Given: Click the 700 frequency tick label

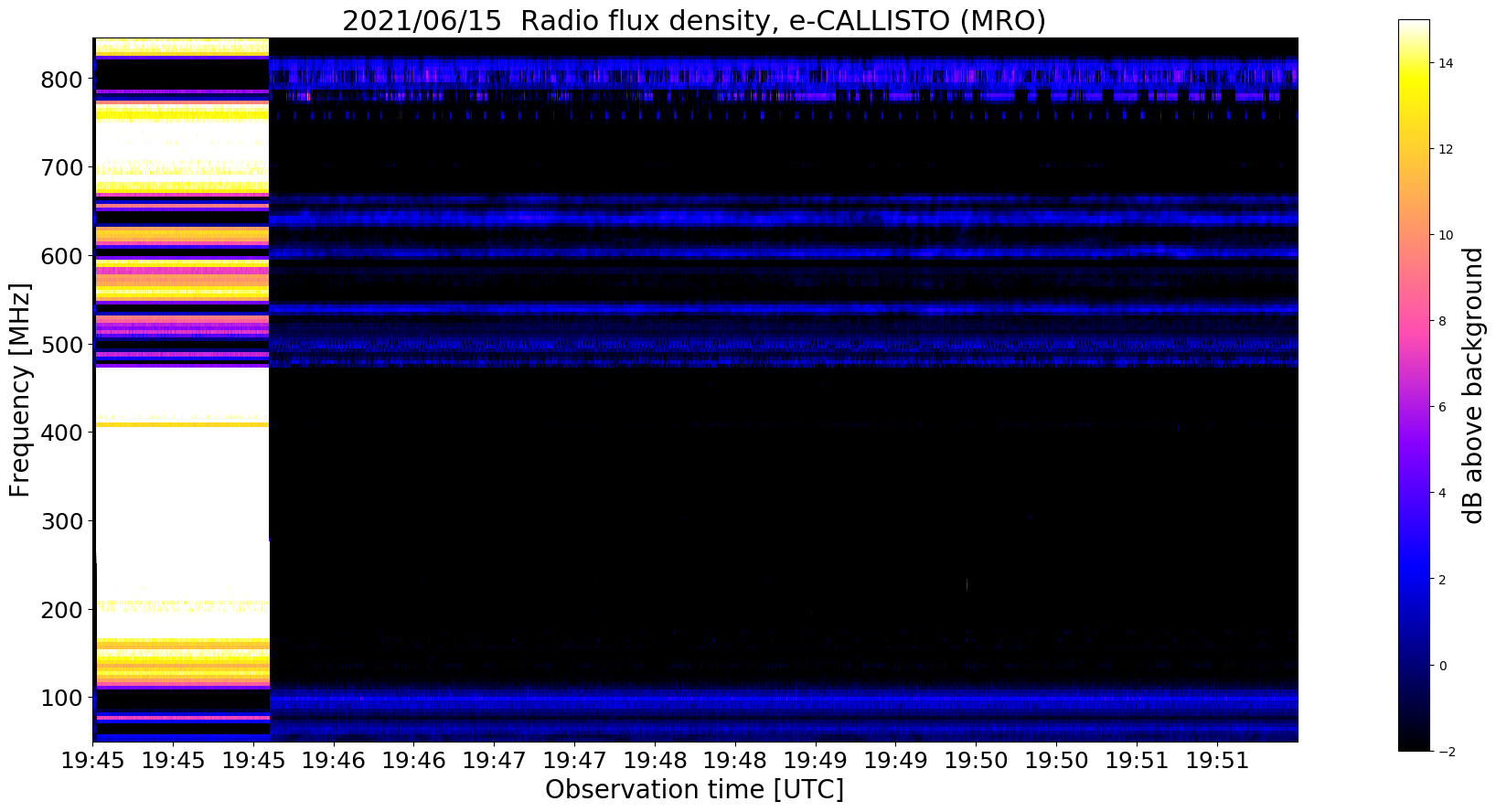Looking at the screenshot, I should [60, 167].
